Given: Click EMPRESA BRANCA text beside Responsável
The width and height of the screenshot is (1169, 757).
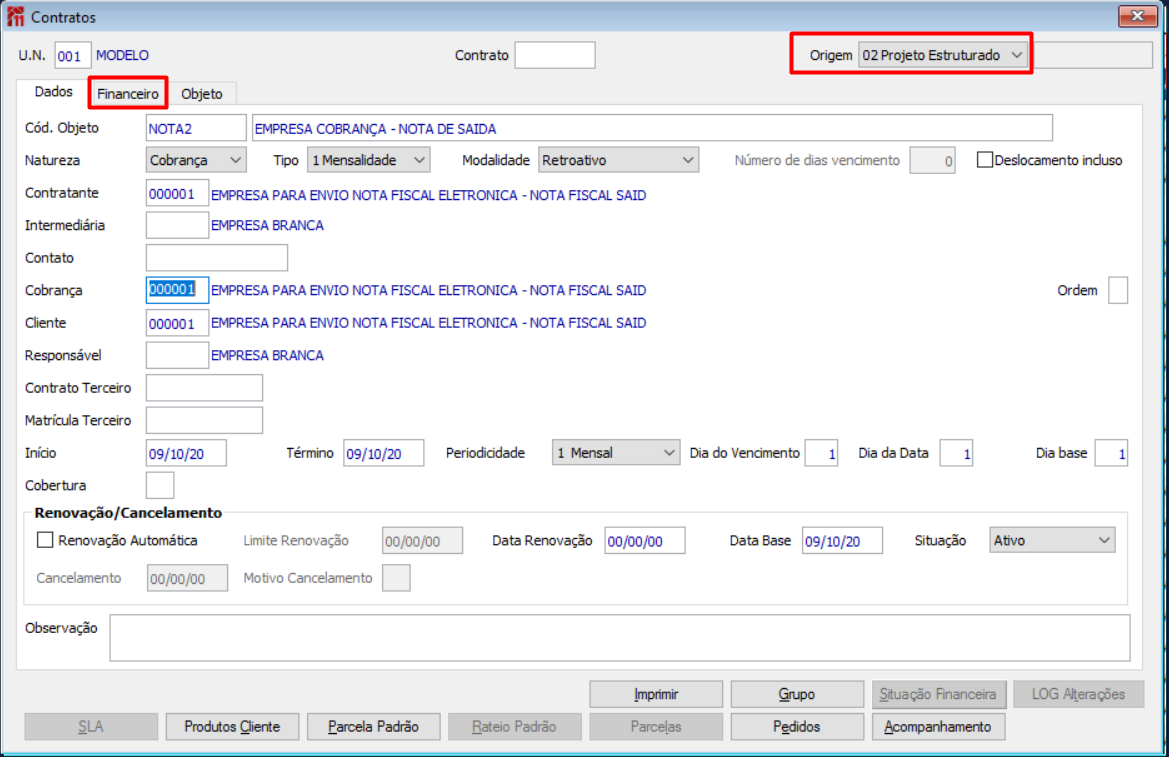Looking at the screenshot, I should coord(267,355).
